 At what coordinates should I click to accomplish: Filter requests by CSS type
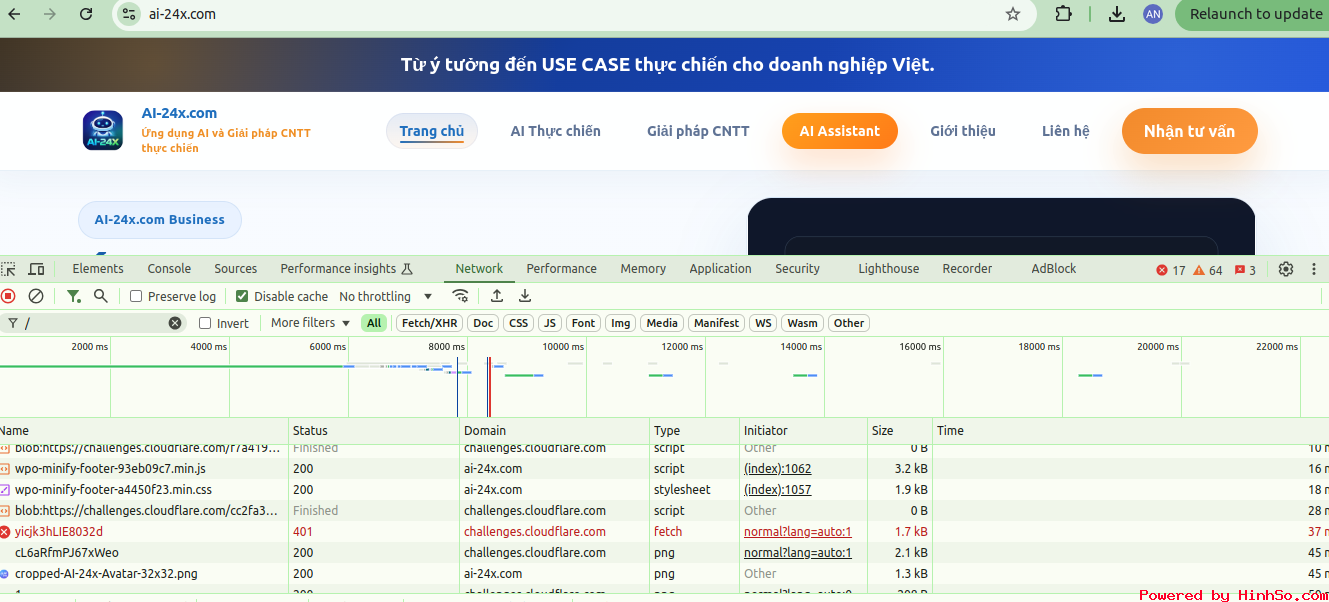click(x=518, y=323)
